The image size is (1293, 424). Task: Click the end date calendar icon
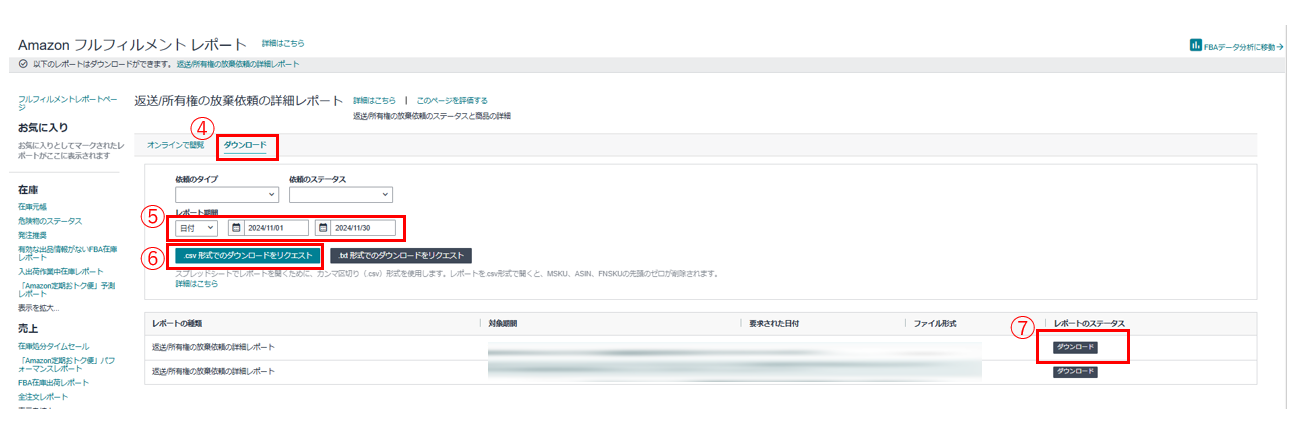pos(323,228)
